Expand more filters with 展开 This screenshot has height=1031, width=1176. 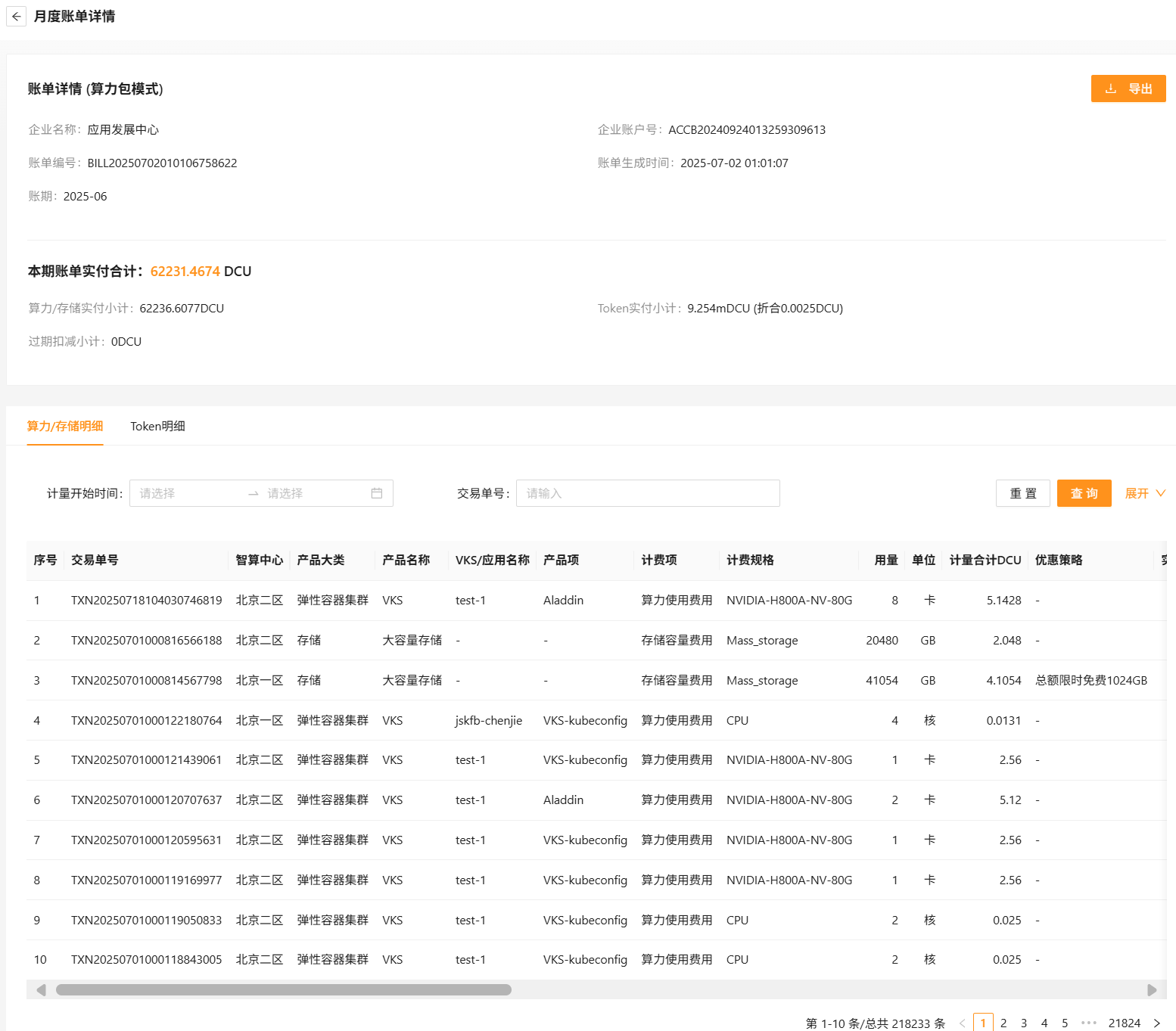[1144, 493]
